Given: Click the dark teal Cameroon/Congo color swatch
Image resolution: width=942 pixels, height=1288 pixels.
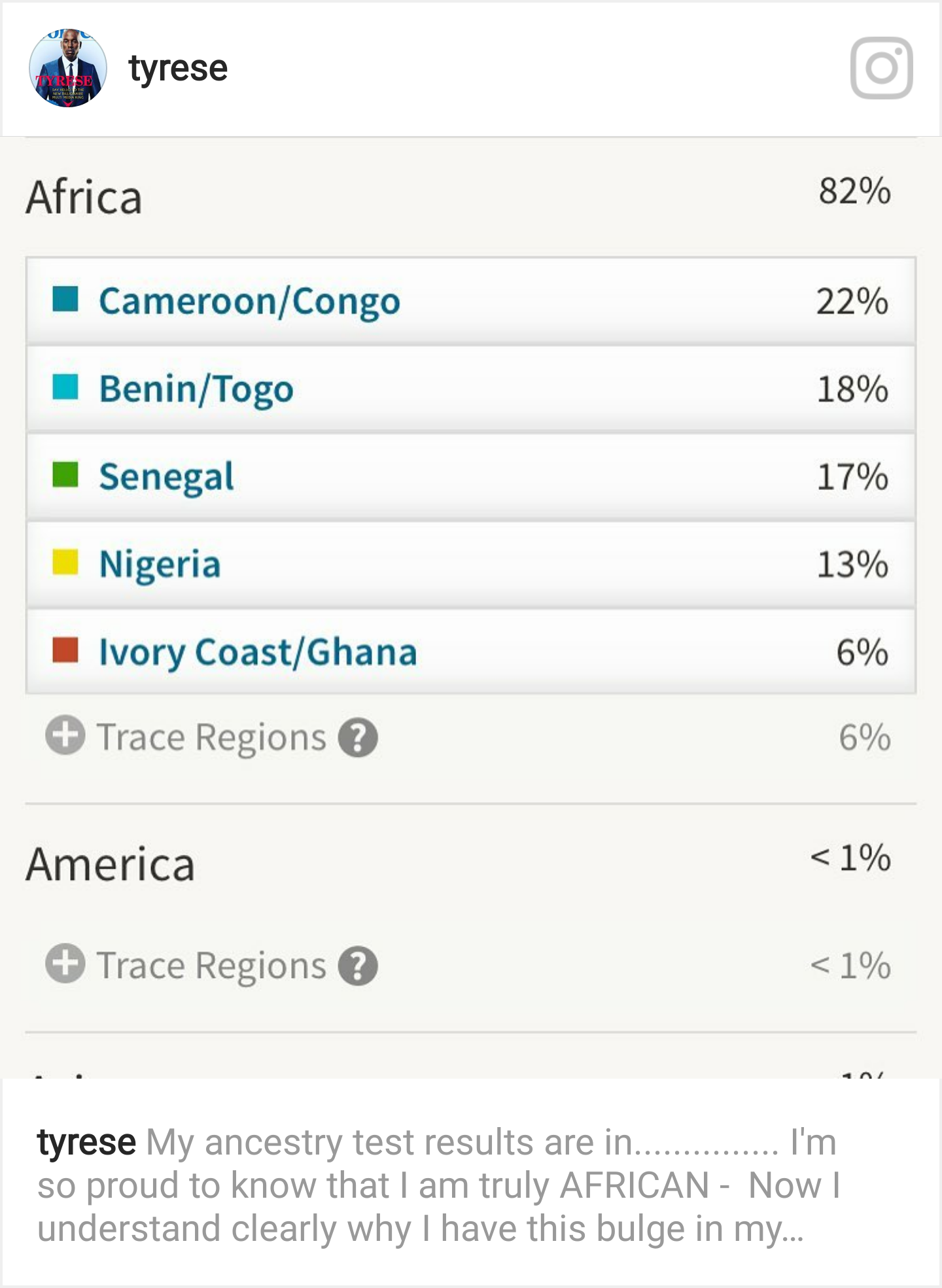Looking at the screenshot, I should pos(65,300).
